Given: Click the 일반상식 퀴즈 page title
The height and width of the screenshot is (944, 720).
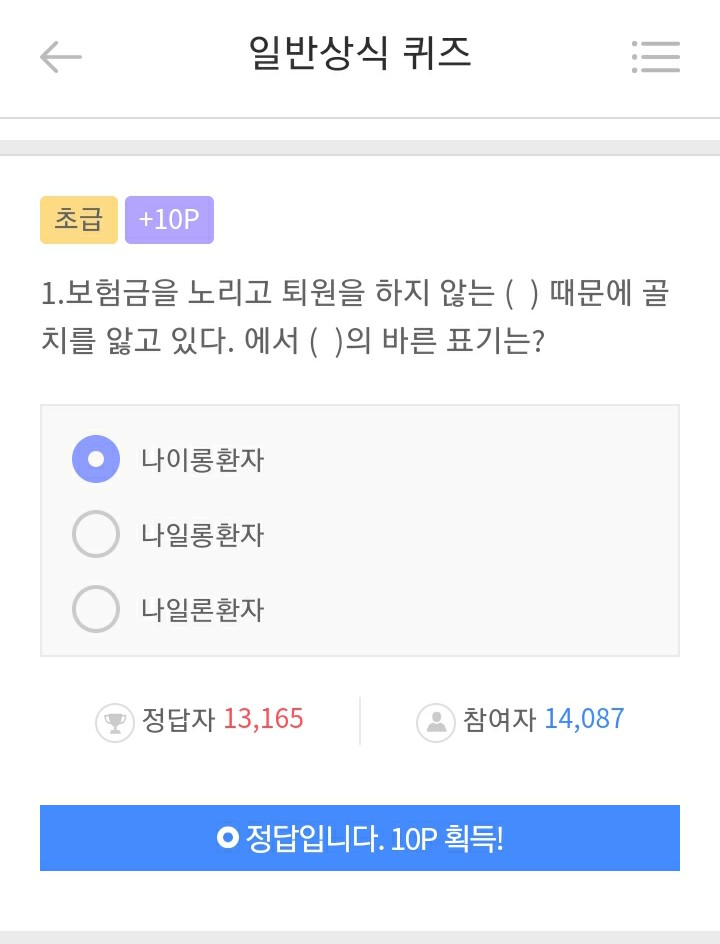Looking at the screenshot, I should [360, 54].
